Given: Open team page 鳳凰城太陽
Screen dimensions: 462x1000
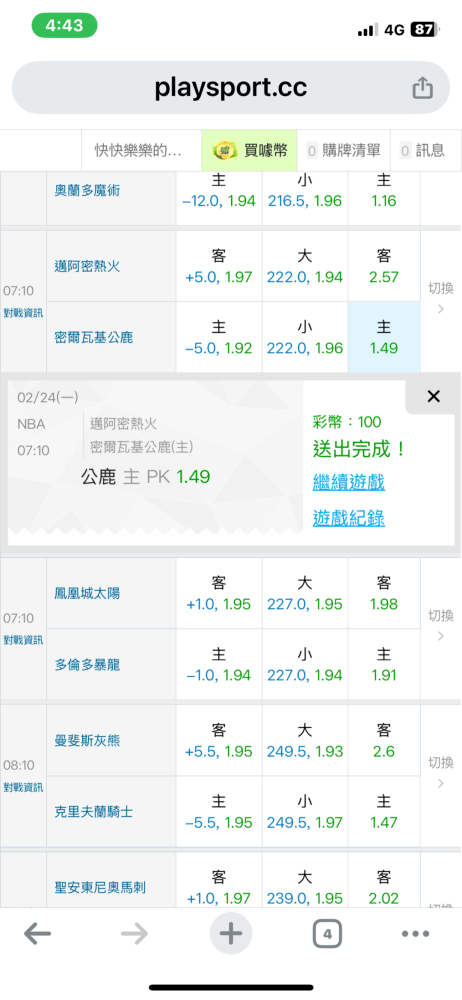Looking at the screenshot, I should coord(87,594).
